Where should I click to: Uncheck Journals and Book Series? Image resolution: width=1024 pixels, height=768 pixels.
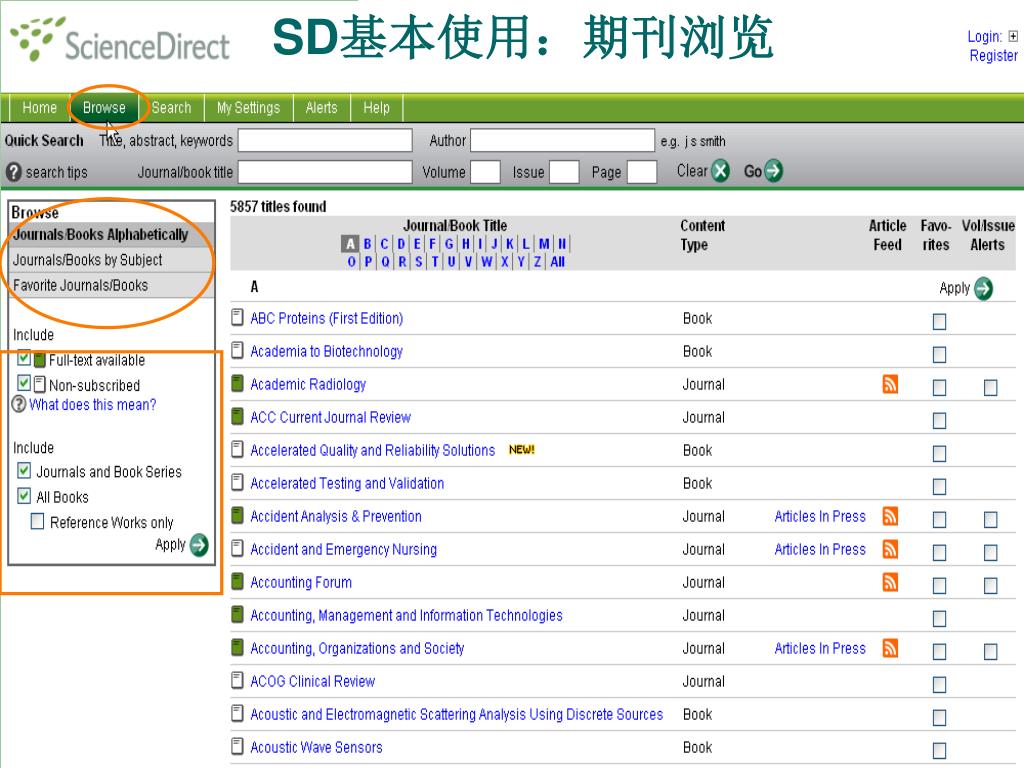(24, 470)
